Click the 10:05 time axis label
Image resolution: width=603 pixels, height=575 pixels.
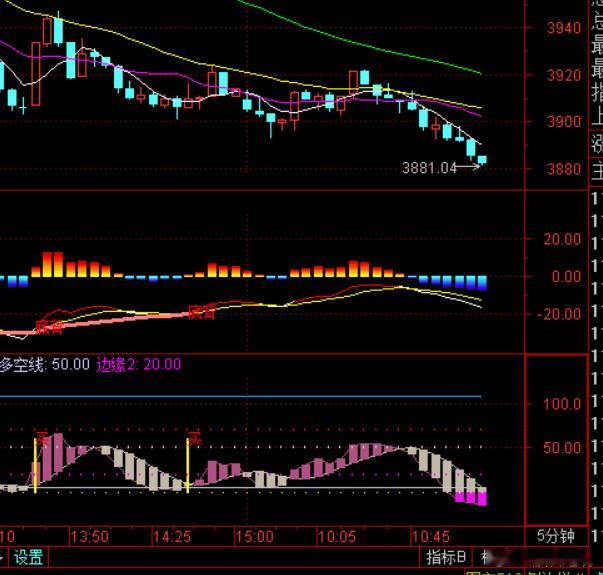point(337,536)
